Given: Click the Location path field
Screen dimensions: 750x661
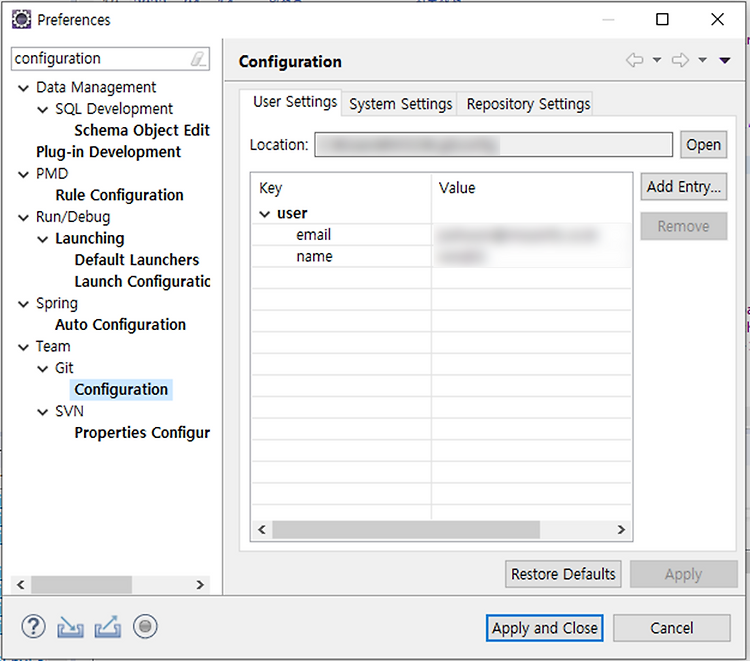Looking at the screenshot, I should 493,144.
